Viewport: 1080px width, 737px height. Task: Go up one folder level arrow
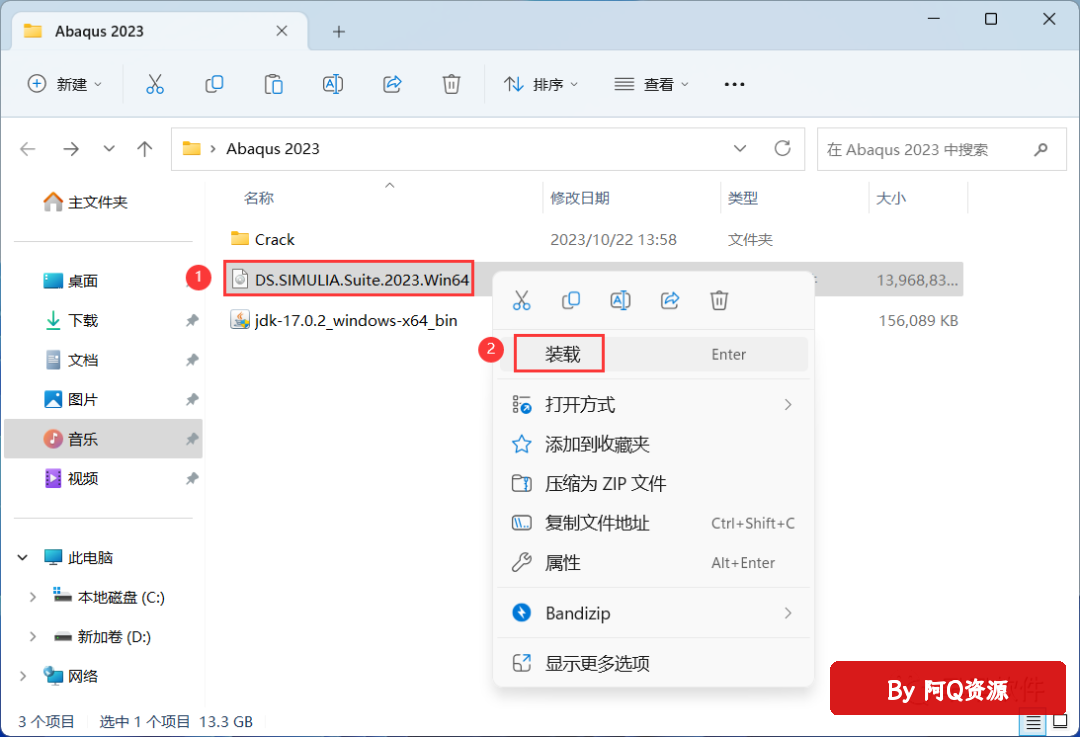(x=145, y=149)
